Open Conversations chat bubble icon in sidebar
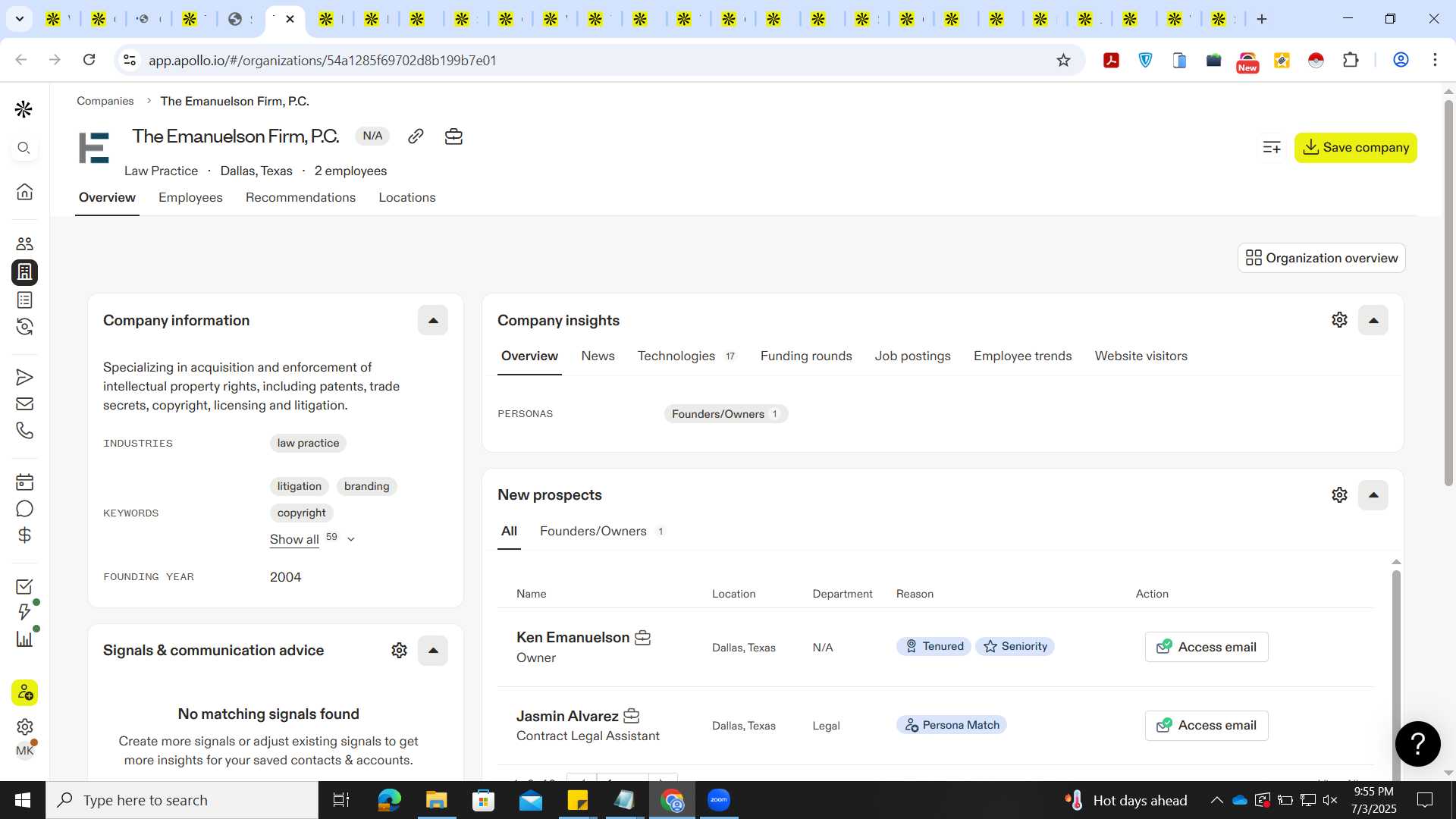 pos(24,509)
